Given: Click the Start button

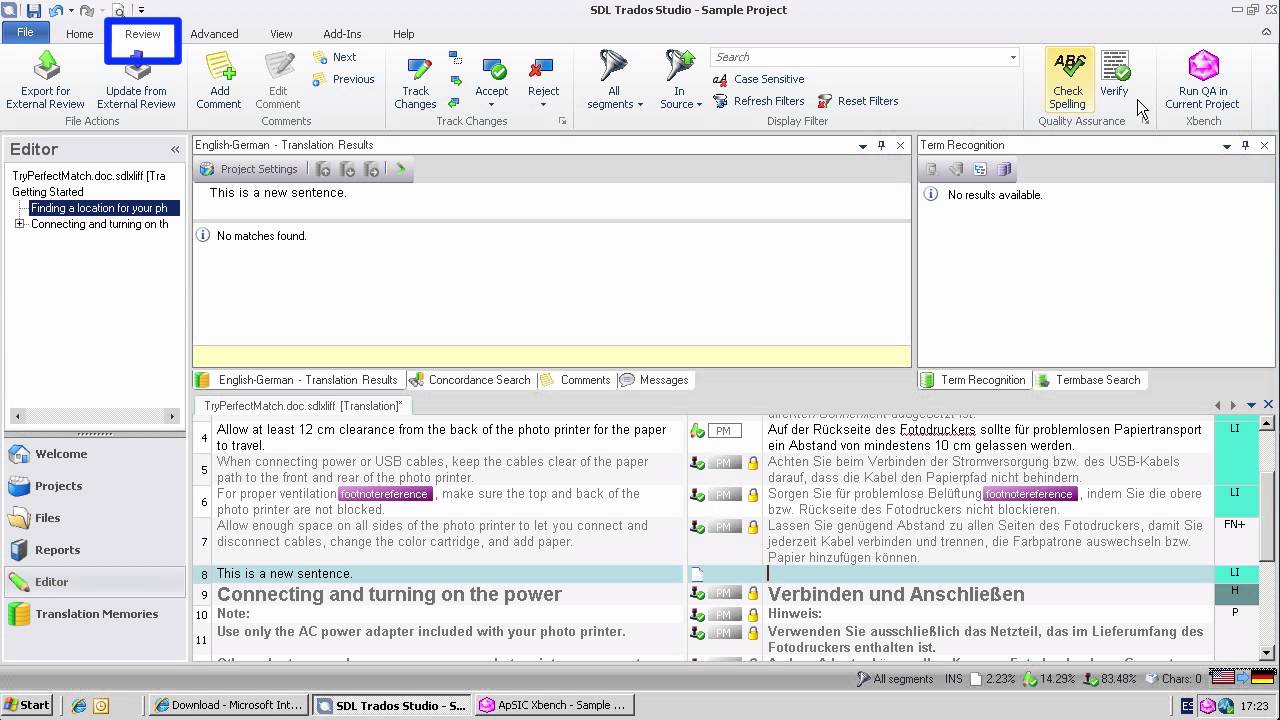Looking at the screenshot, I should (27, 705).
